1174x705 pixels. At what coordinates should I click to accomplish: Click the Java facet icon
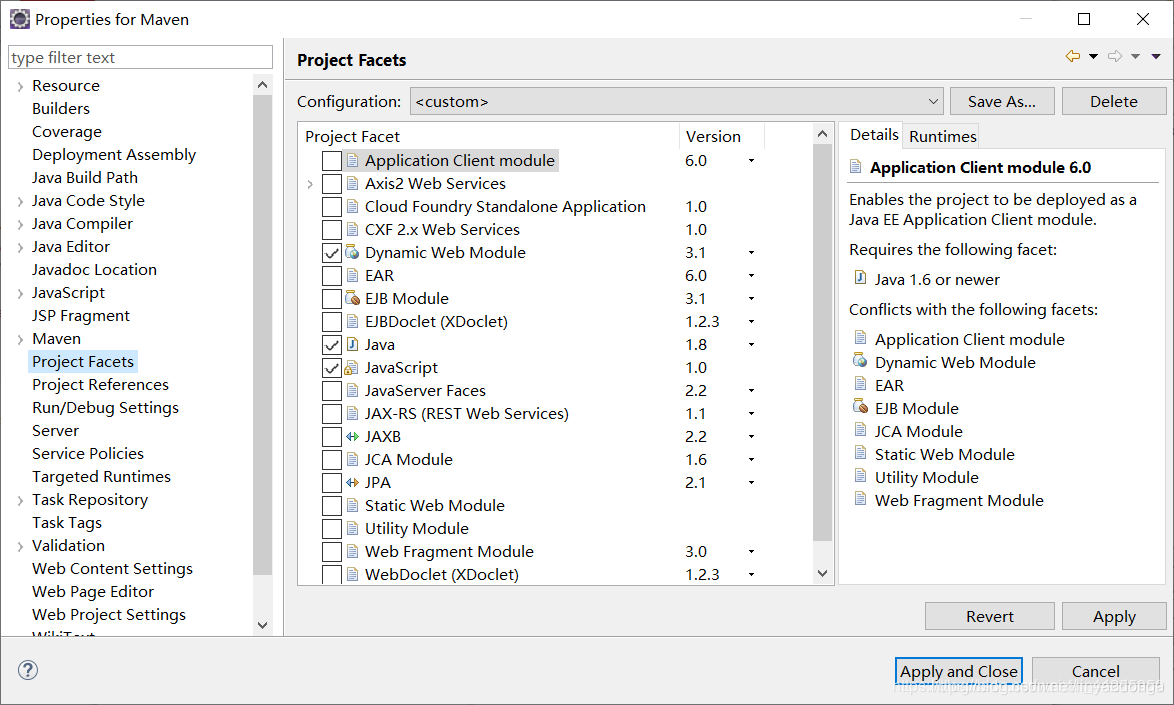(352, 344)
